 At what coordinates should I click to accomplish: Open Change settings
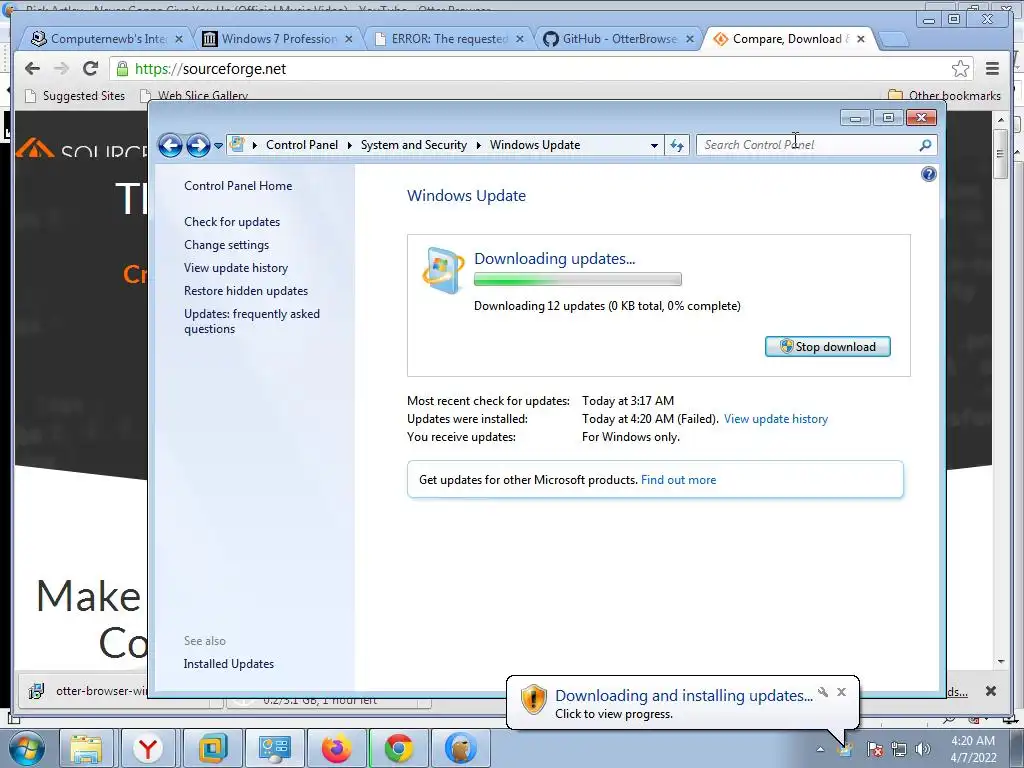point(226,244)
